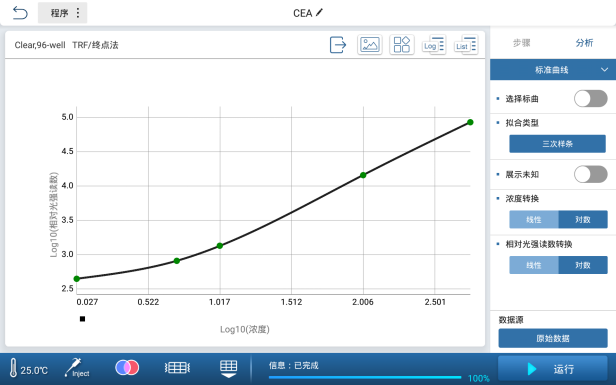Click the image view icon
Image resolution: width=616 pixels, height=385 pixels.
click(370, 44)
